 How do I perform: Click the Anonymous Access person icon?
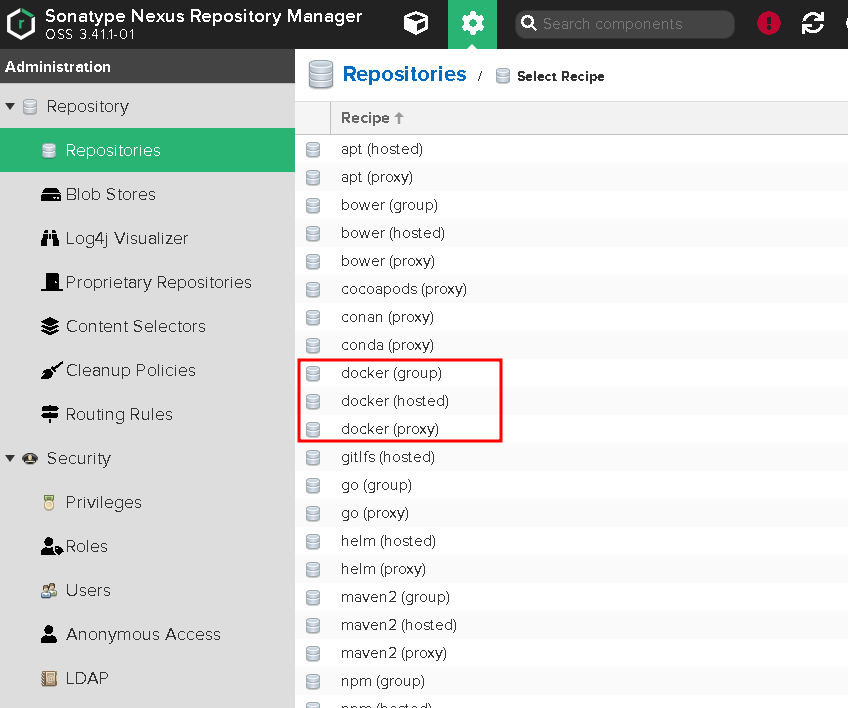[x=49, y=634]
